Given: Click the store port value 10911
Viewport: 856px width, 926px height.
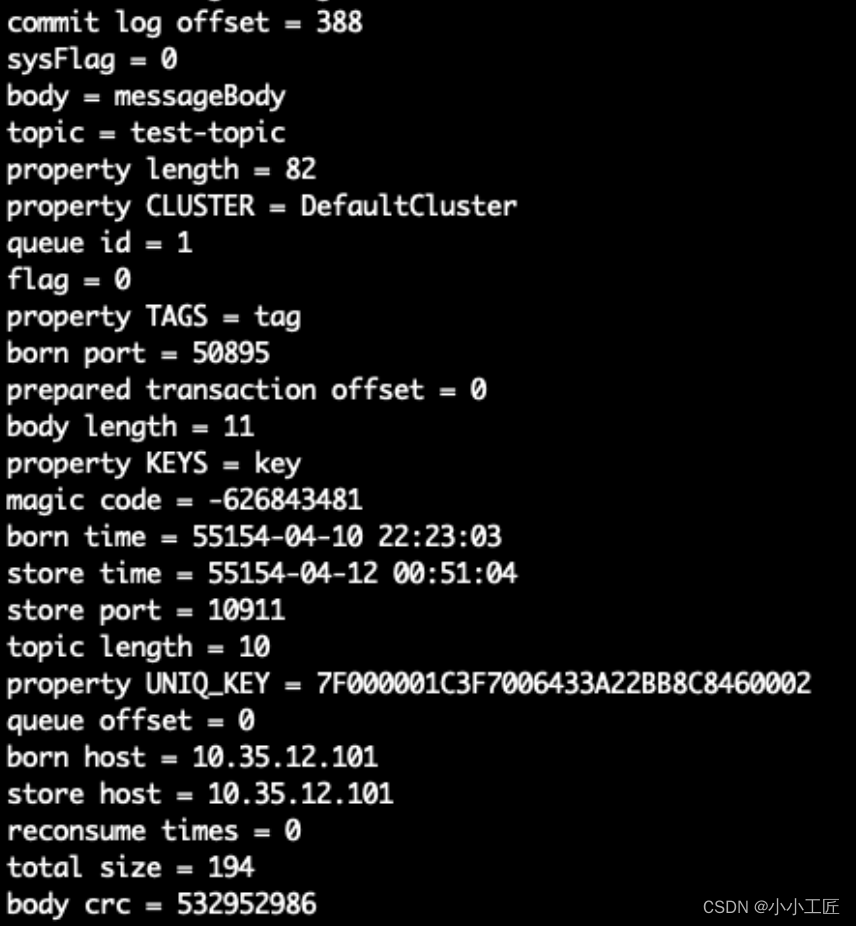Looking at the screenshot, I should (246, 610).
